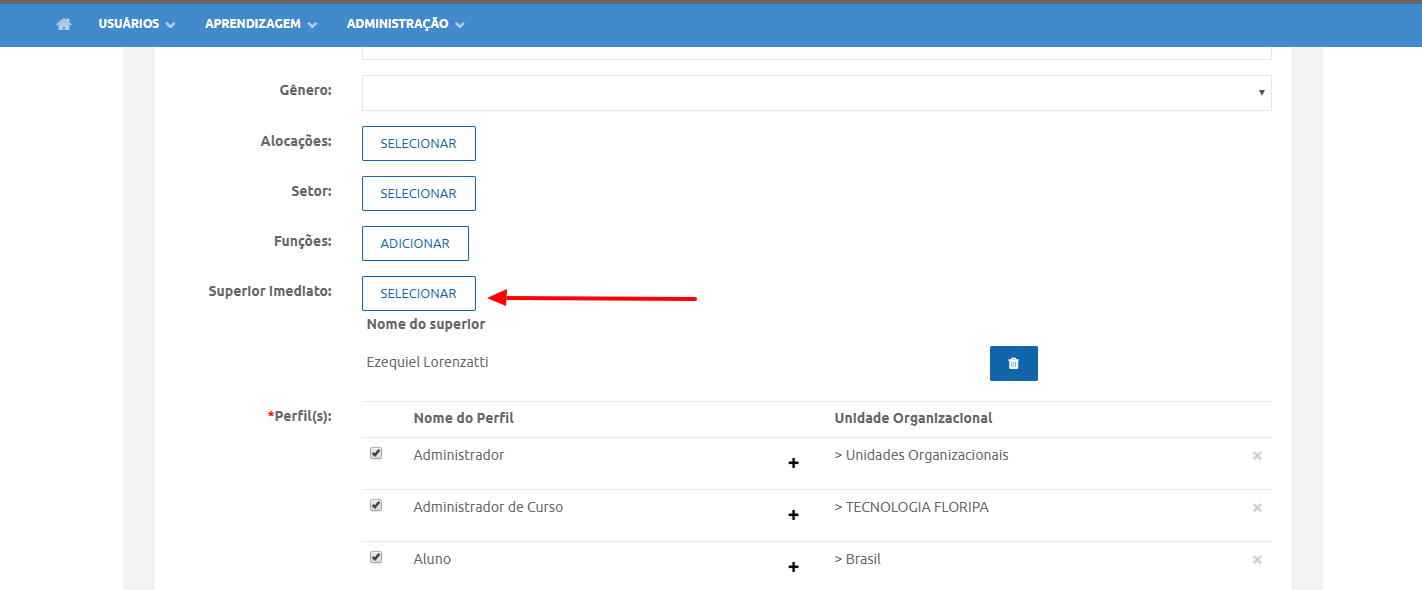1422x590 pixels.
Task: Delete superior Ezequiel Lorenzatti with trash icon
Action: point(1013,363)
